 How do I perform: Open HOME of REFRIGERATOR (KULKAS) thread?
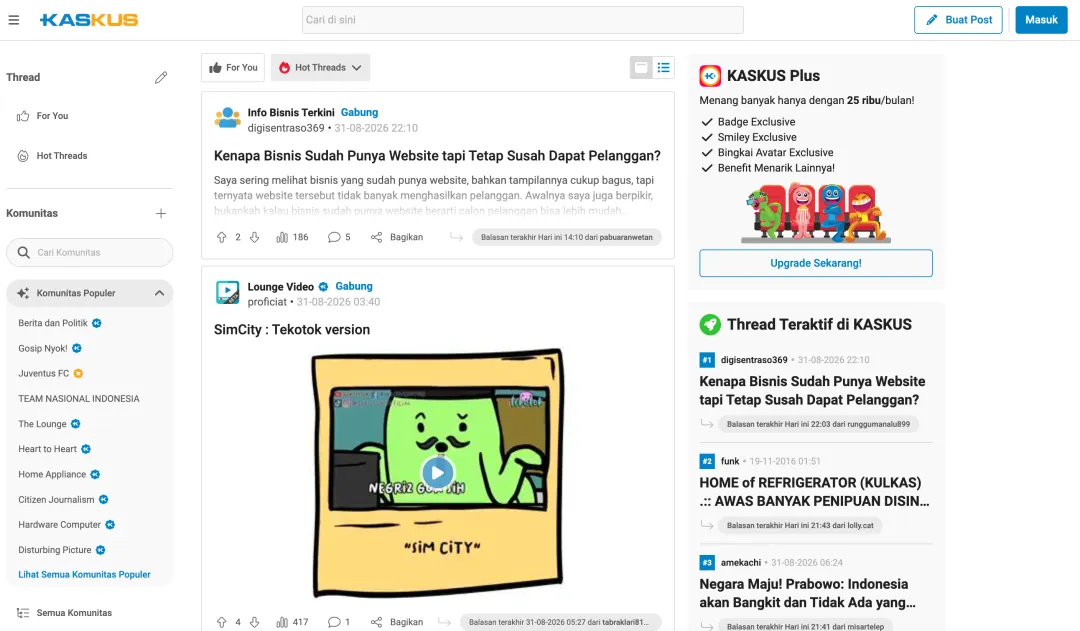click(814, 492)
